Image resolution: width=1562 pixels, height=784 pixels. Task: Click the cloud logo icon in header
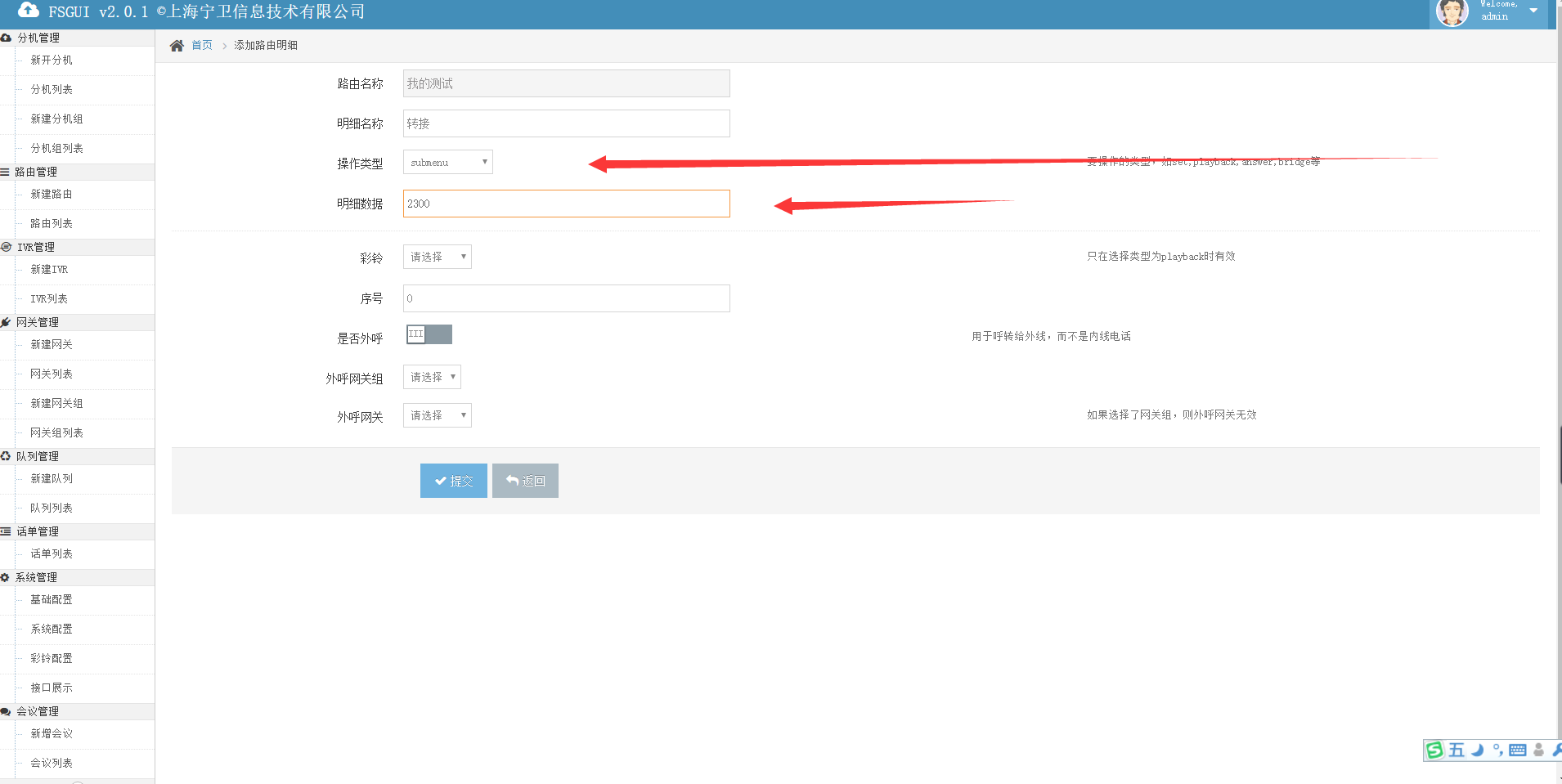click(29, 11)
